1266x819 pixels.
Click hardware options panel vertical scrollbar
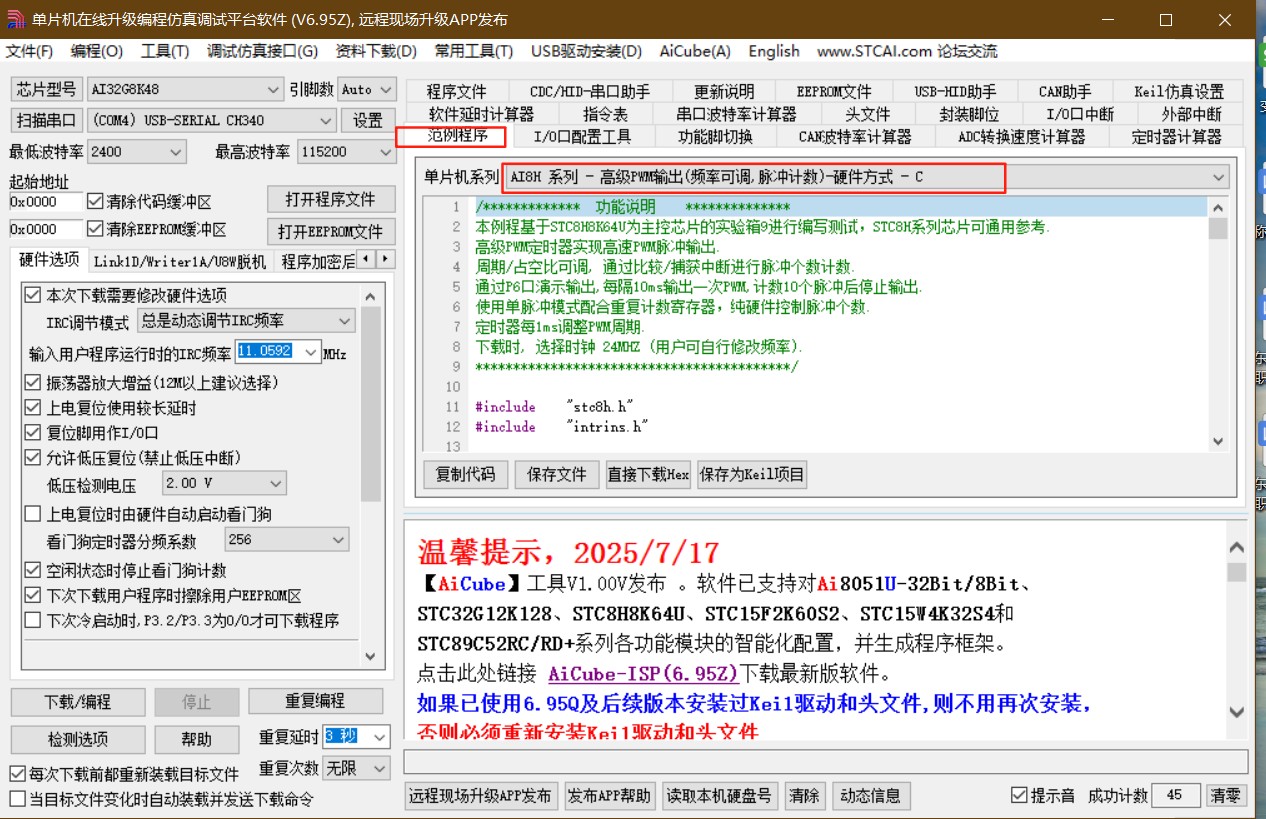(x=371, y=476)
